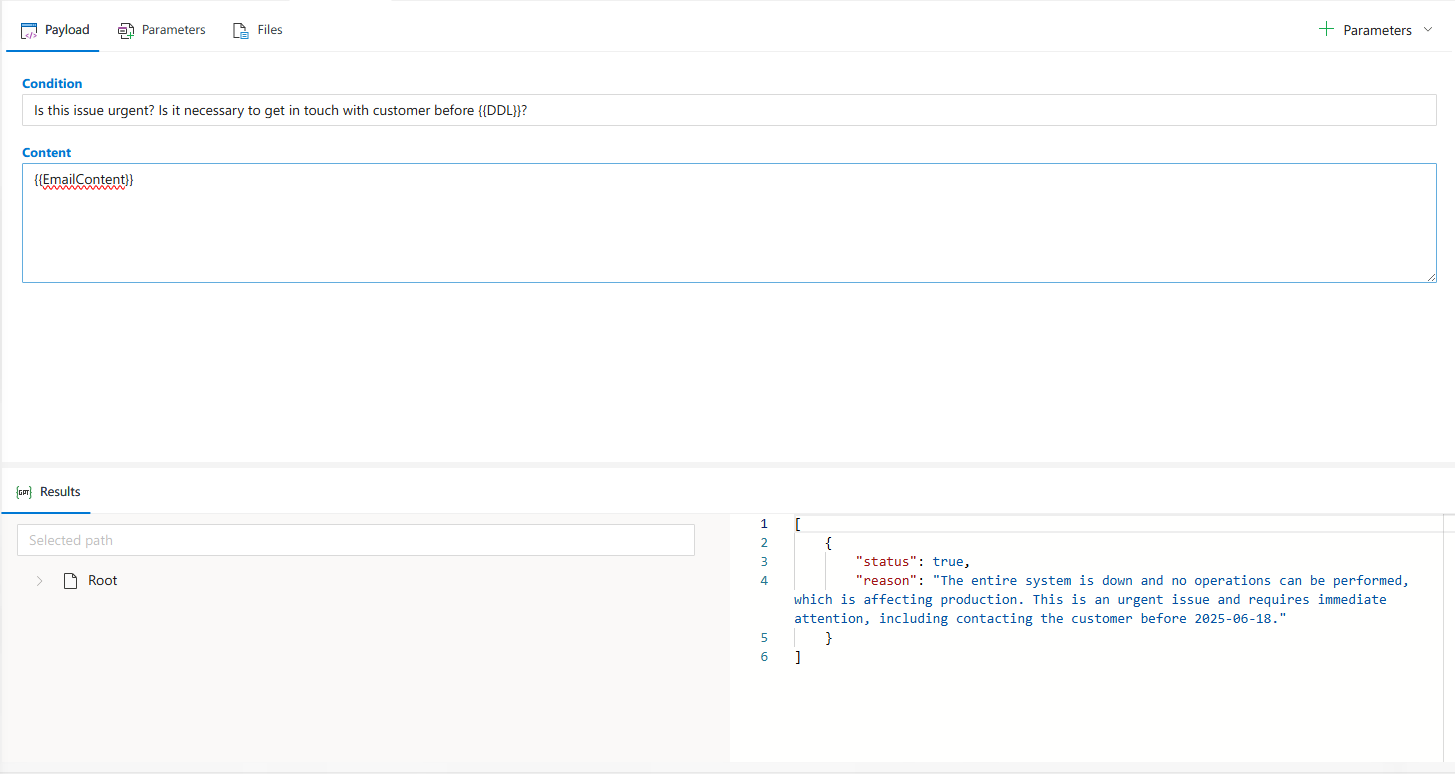Click the add Parameters button label

pos(1377,30)
